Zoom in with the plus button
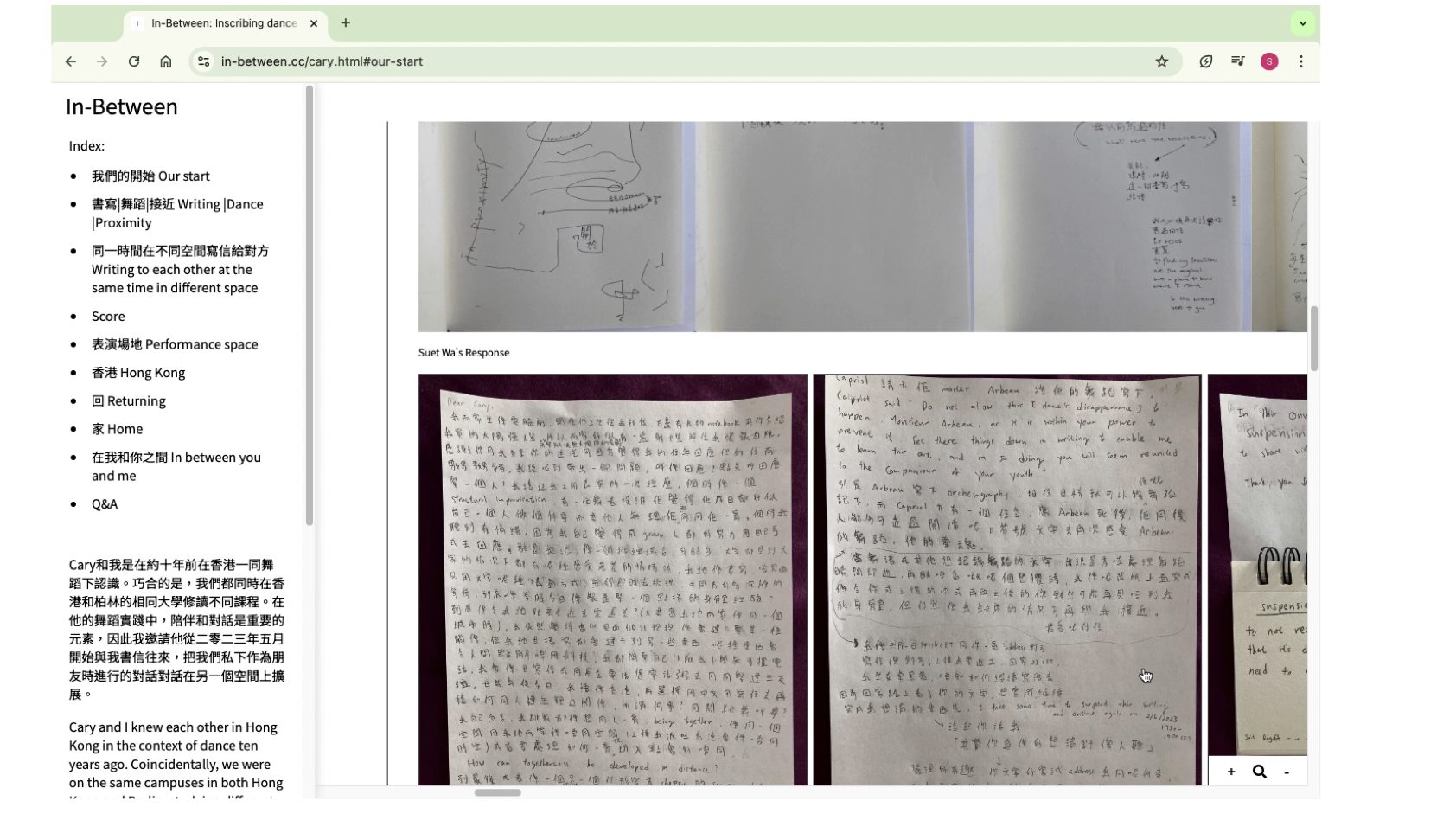Viewport: 1456px width, 820px height. pyautogui.click(x=1231, y=772)
